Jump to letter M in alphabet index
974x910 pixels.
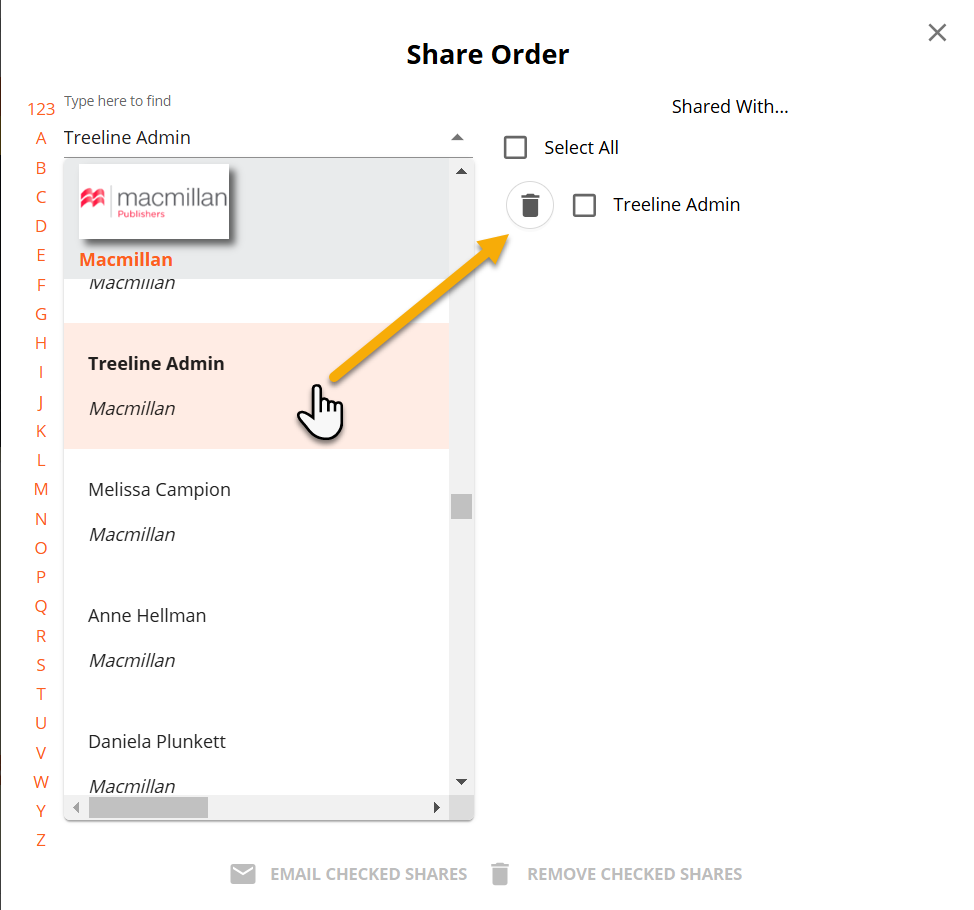pos(41,489)
